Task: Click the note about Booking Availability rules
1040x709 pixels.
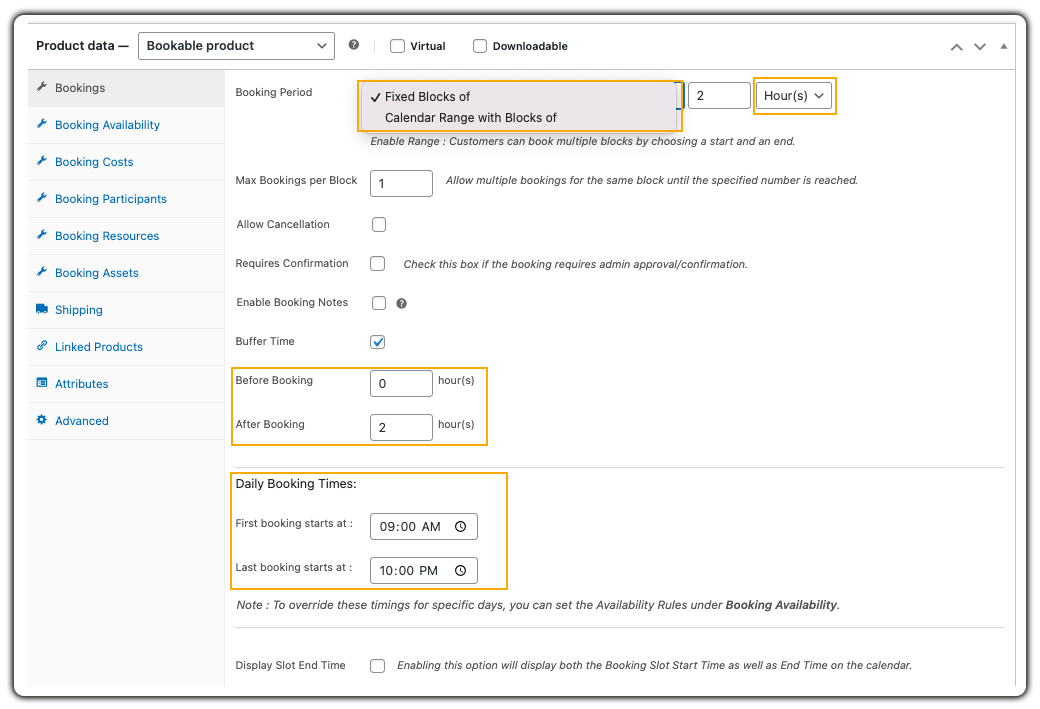Action: pyautogui.click(x=538, y=605)
